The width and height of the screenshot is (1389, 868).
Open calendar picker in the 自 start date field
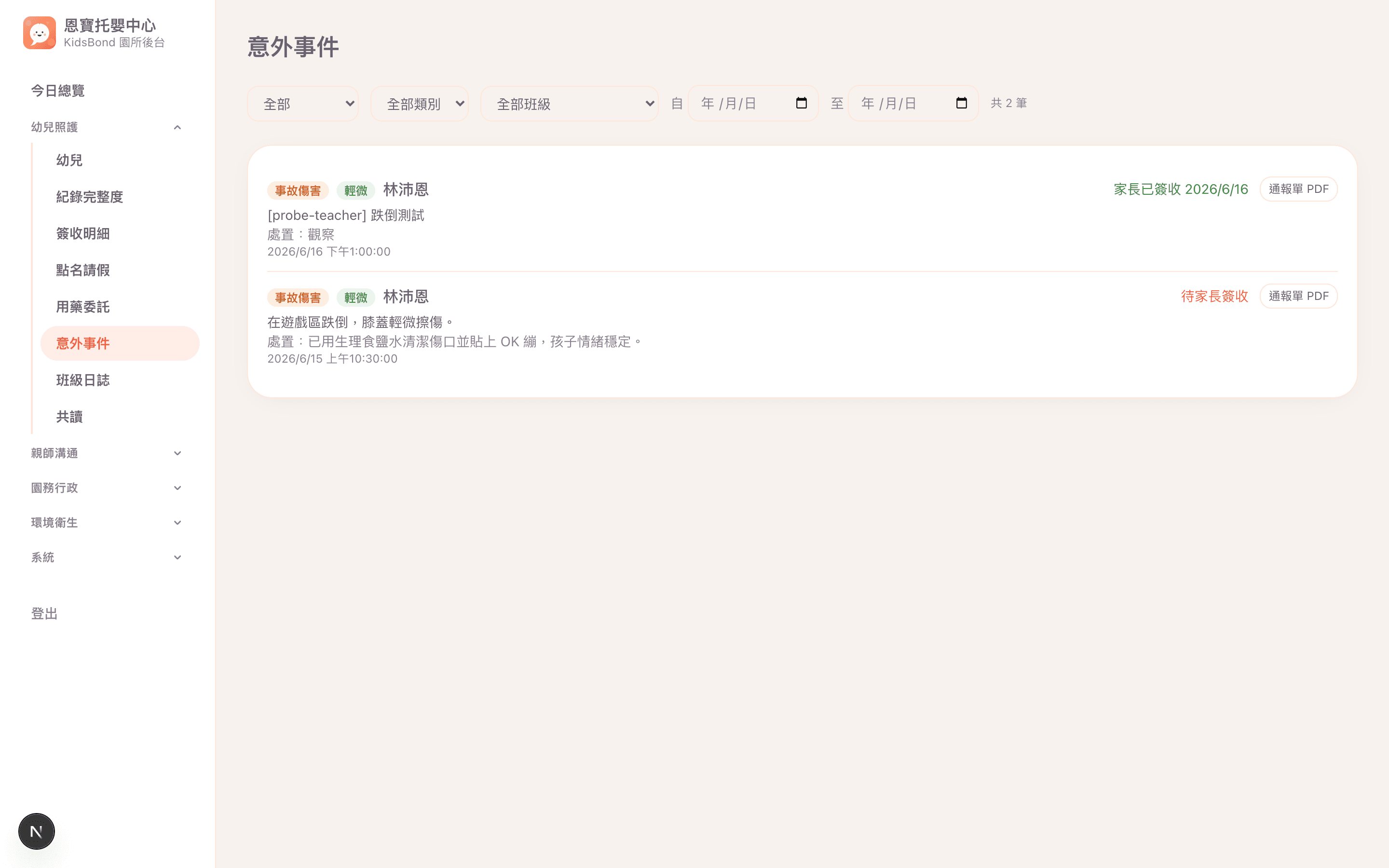point(801,103)
